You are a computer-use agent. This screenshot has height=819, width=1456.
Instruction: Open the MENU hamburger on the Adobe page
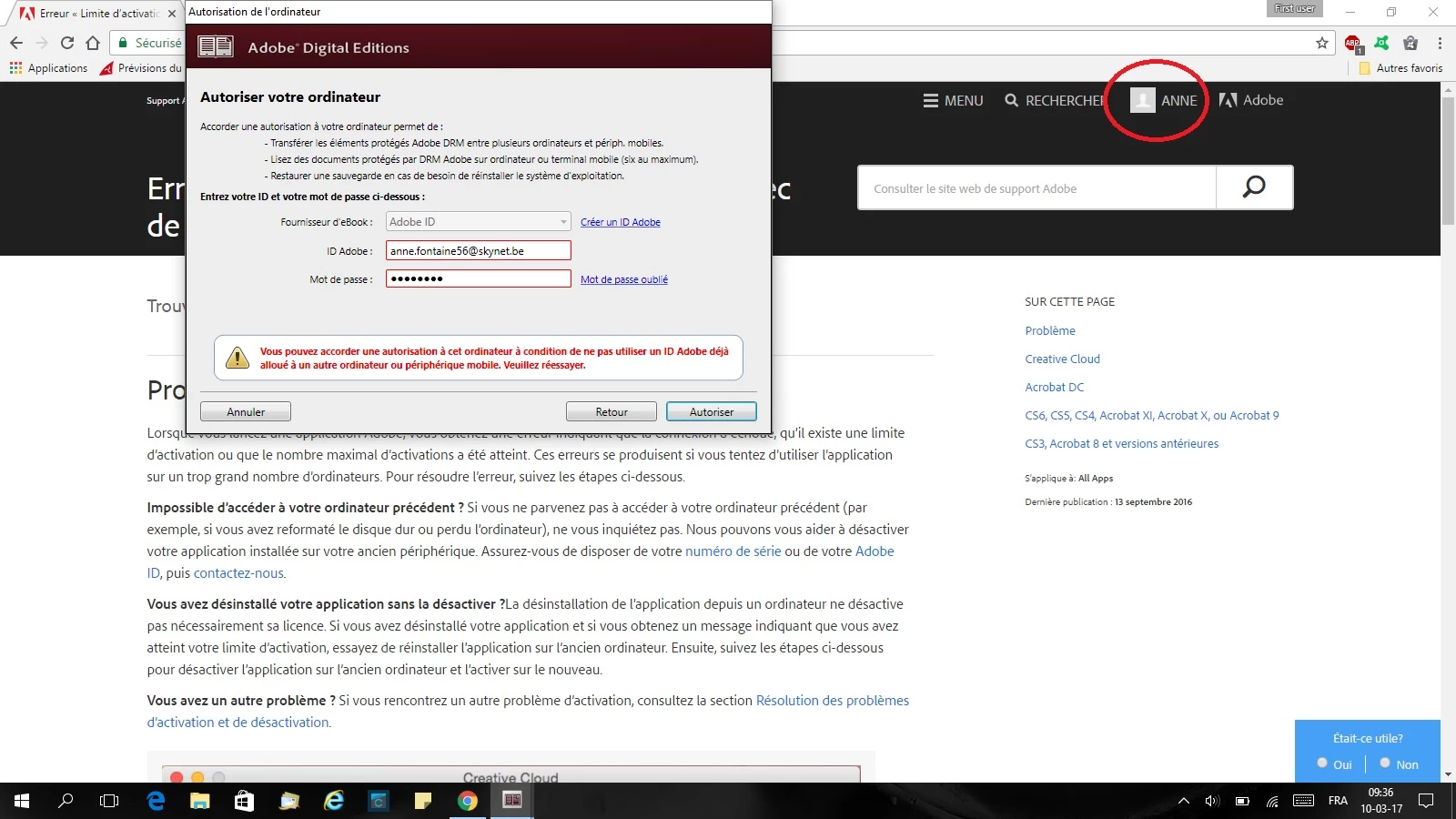coord(953,101)
